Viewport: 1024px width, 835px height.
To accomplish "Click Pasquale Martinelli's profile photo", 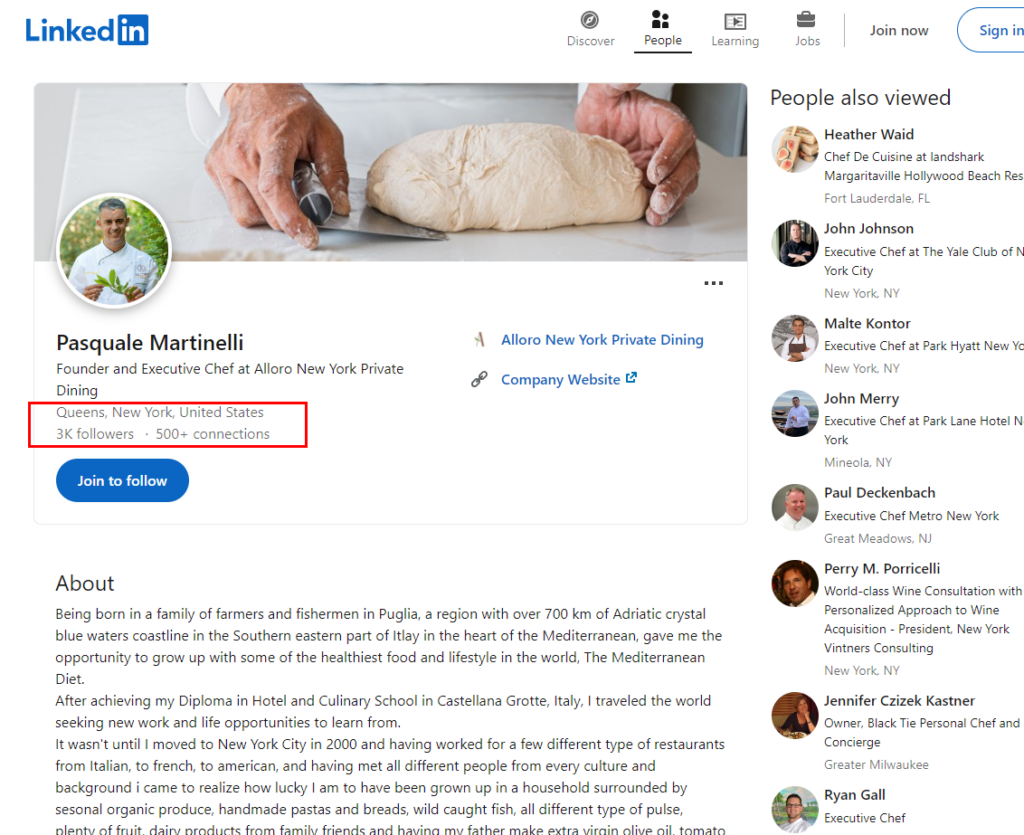I will 115,251.
